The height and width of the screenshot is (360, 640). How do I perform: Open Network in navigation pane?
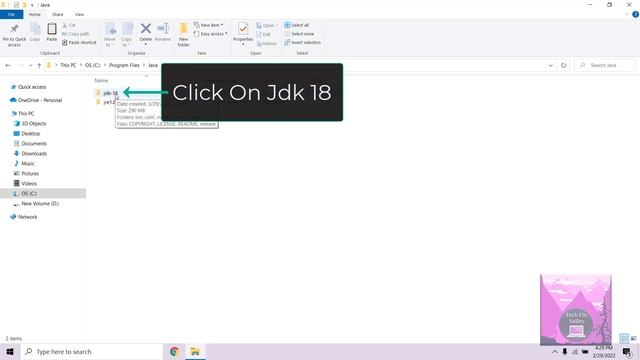27,217
